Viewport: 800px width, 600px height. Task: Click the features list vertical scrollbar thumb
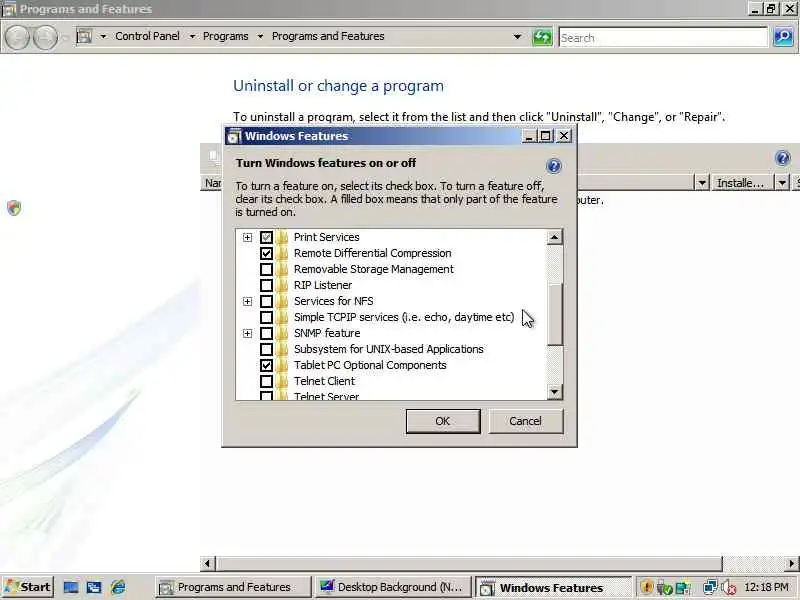pyautogui.click(x=555, y=314)
